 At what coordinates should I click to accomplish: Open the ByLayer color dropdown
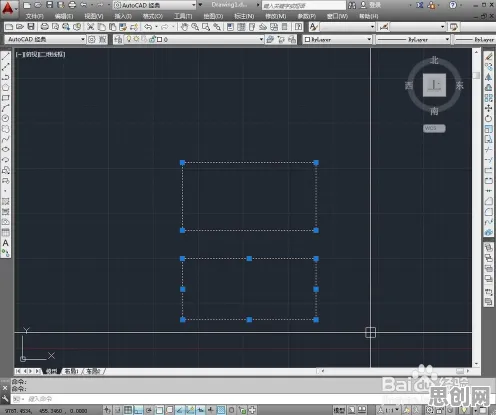(x=337, y=39)
